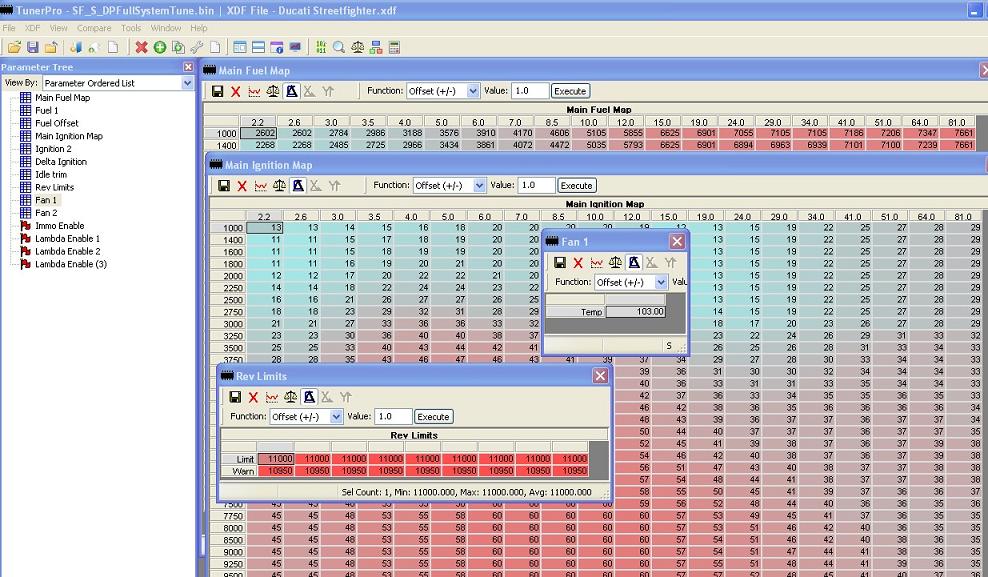Click the calculator icon in main toolbar
Image resolution: width=988 pixels, height=577 pixels.
394,47
